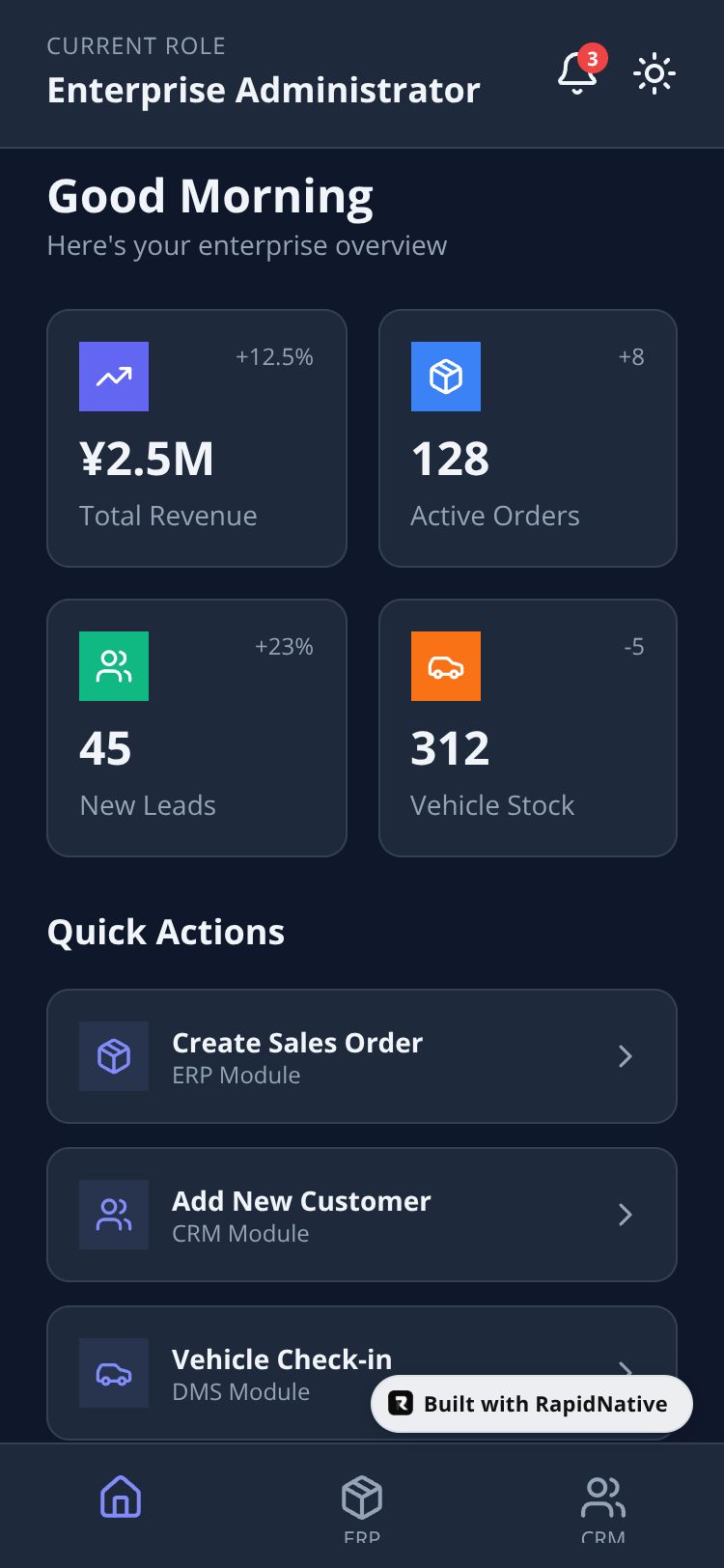Image resolution: width=724 pixels, height=1568 pixels.
Task: Open notifications bell with 3 badge
Action: click(x=578, y=72)
